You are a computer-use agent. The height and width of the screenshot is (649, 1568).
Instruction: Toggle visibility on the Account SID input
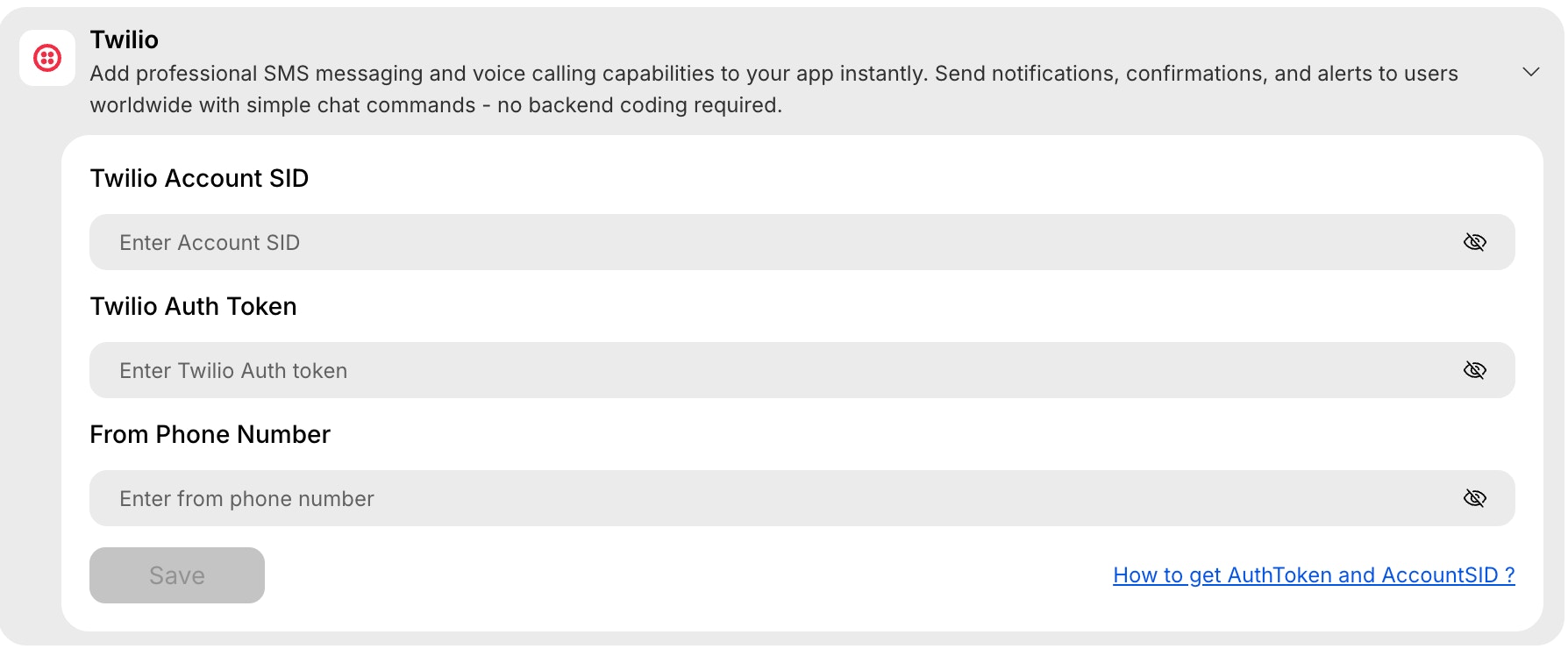point(1475,242)
